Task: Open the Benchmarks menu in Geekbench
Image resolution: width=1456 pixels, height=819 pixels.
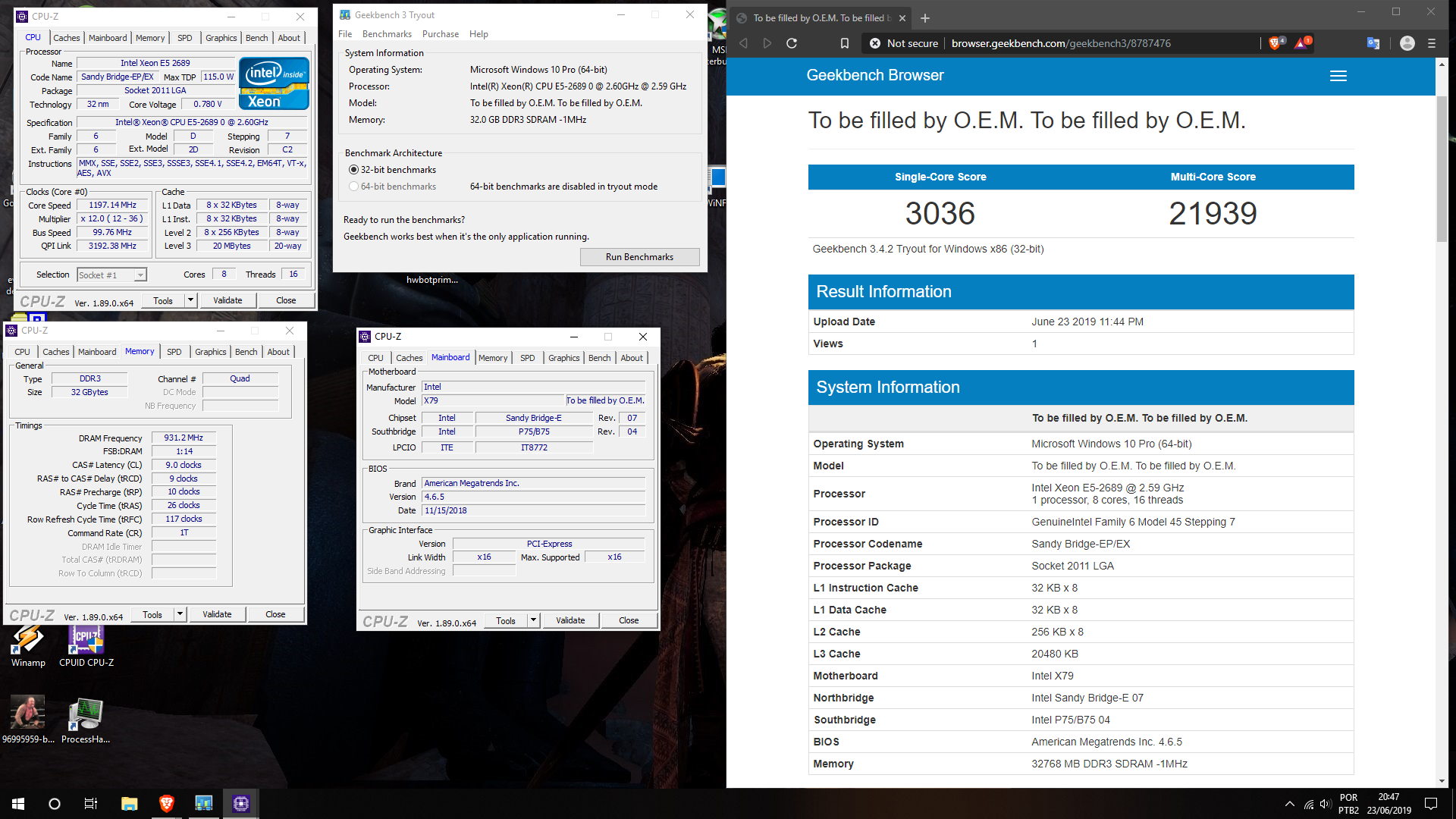Action: click(387, 34)
